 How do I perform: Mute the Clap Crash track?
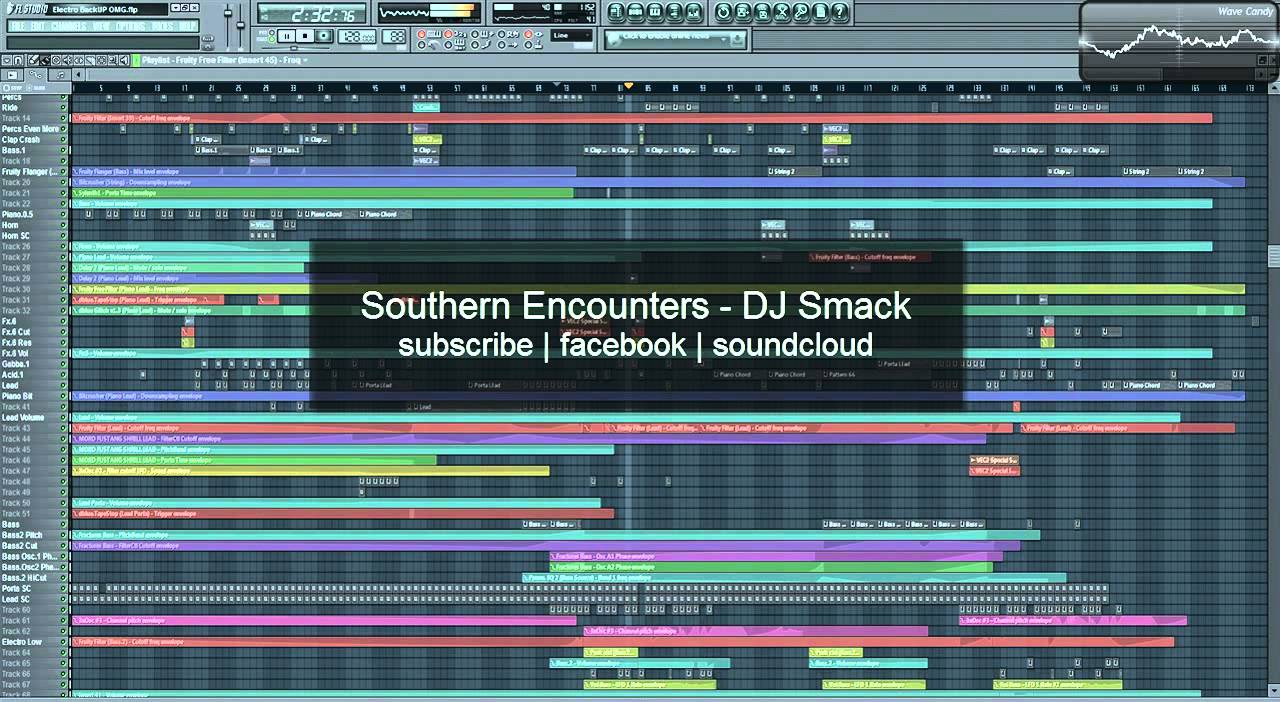tap(63, 139)
